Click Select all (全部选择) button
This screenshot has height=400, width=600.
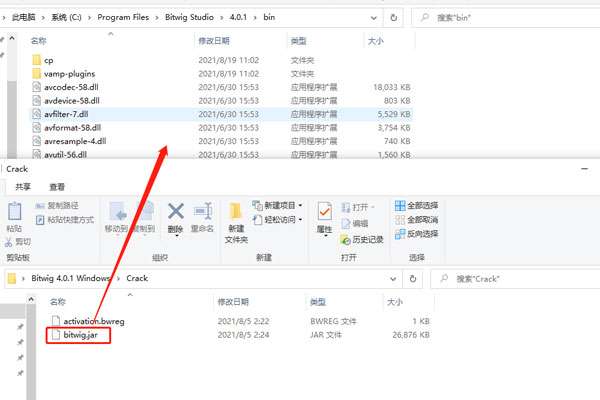tap(416, 206)
